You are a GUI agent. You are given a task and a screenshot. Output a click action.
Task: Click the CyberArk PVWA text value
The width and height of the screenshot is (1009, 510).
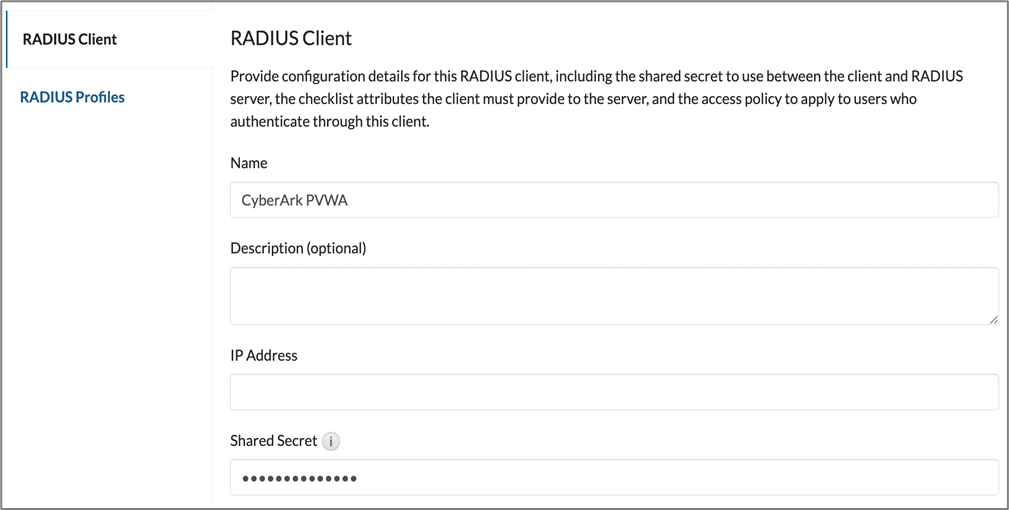(294, 200)
